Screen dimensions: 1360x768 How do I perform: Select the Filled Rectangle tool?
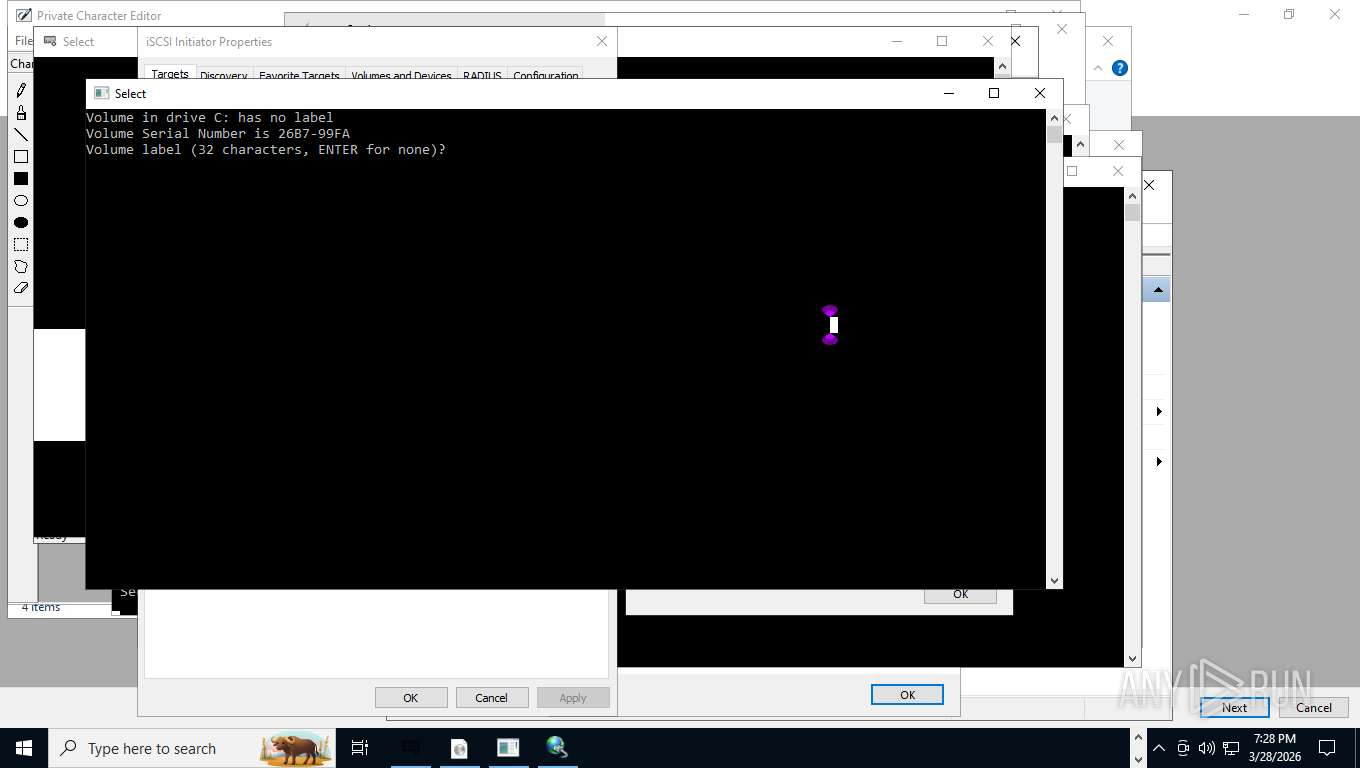[21, 179]
